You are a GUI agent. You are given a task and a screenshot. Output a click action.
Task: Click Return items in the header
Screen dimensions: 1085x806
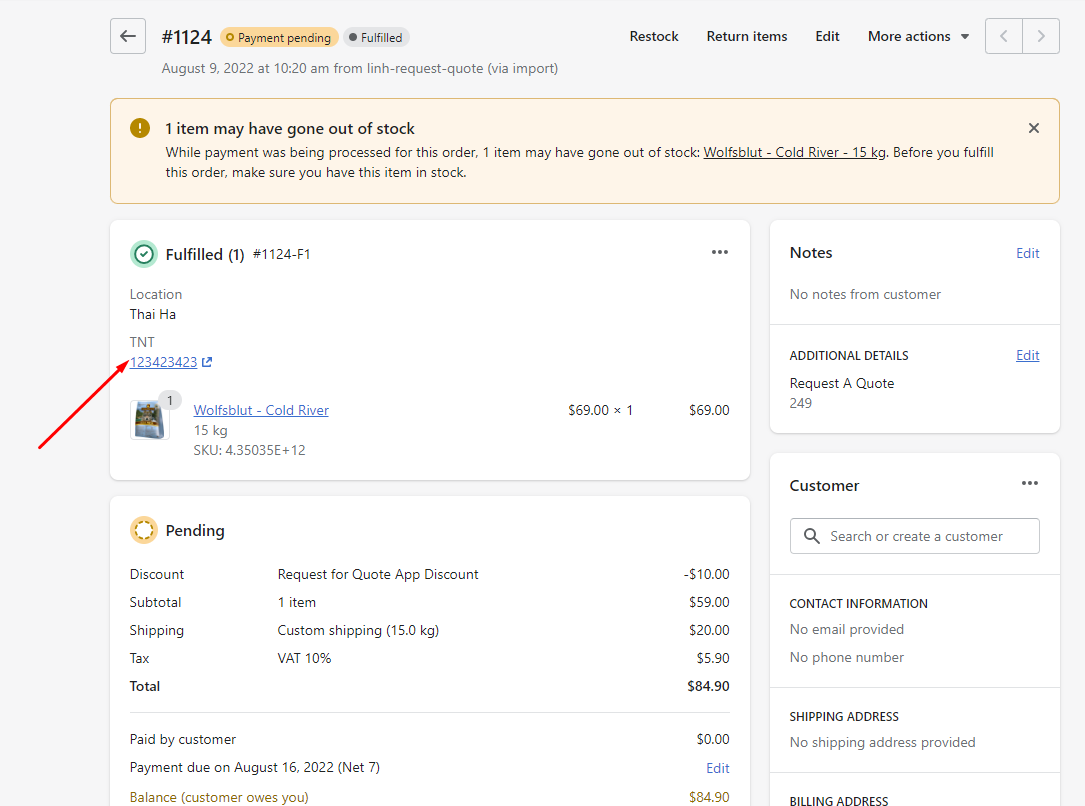(x=747, y=36)
